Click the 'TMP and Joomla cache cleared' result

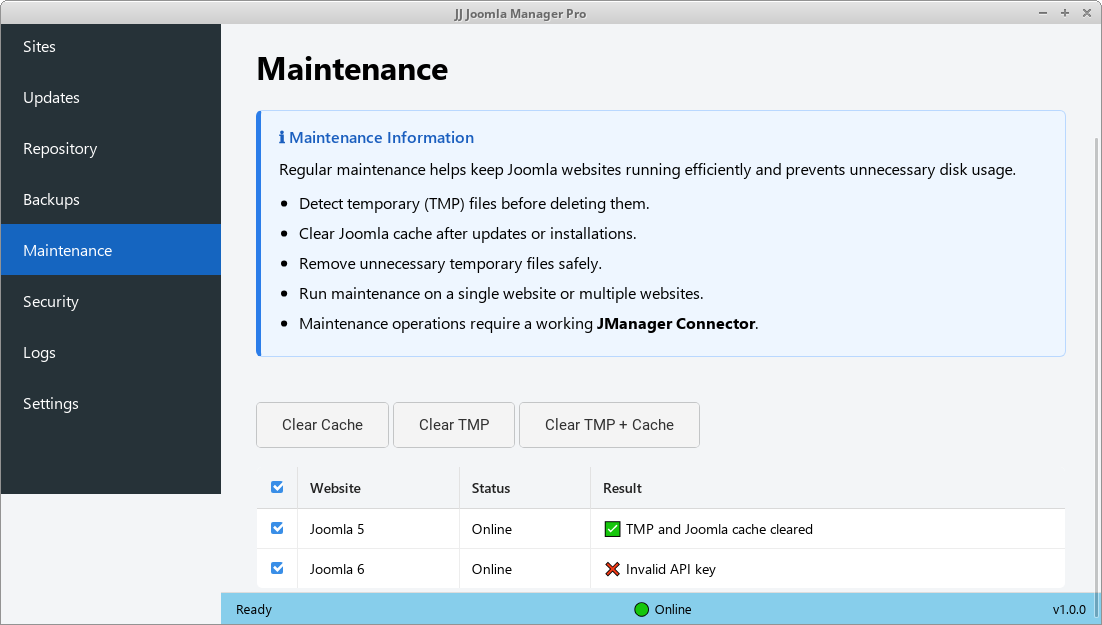coord(719,529)
